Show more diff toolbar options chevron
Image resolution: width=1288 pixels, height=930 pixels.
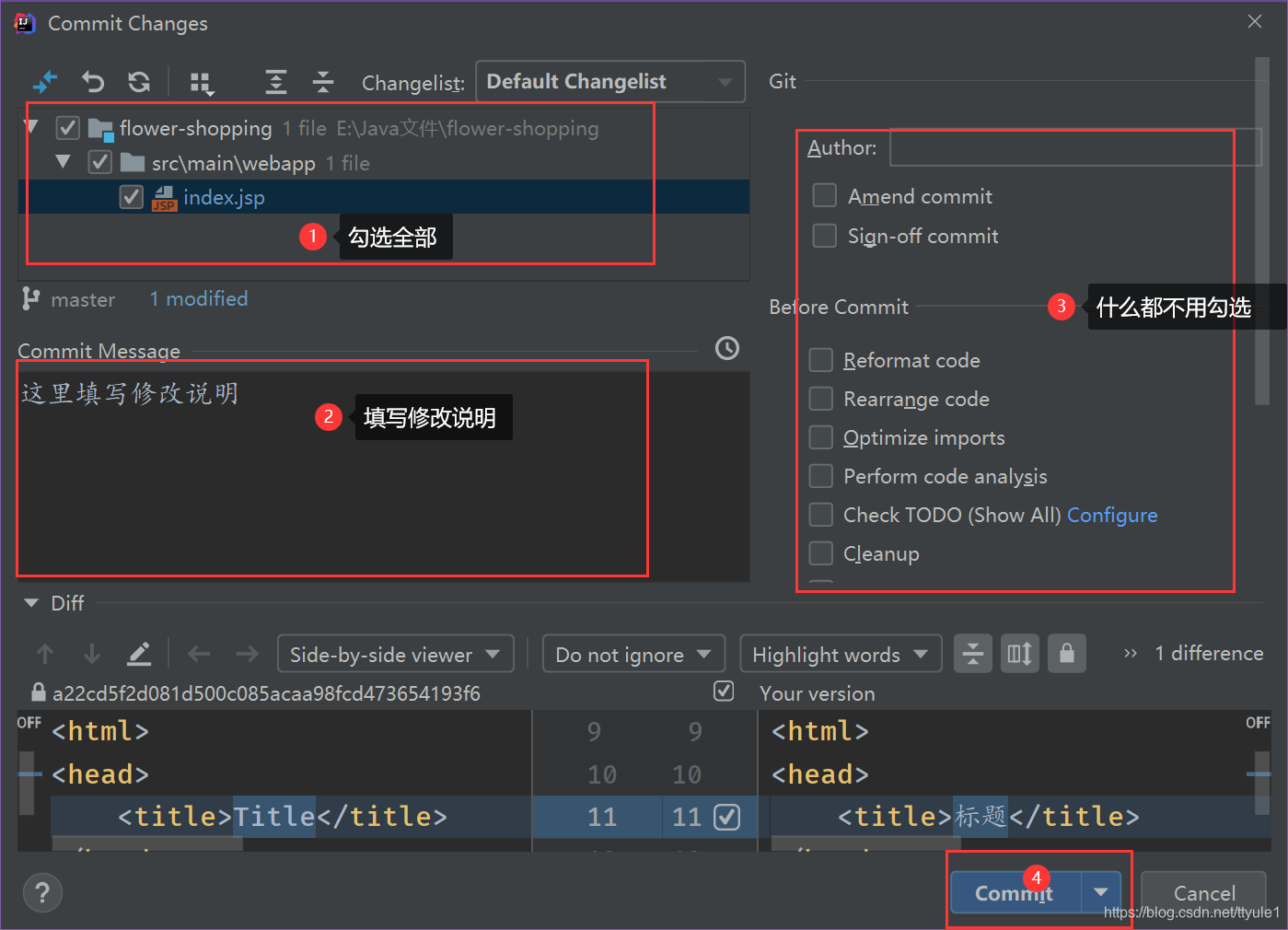(1131, 654)
